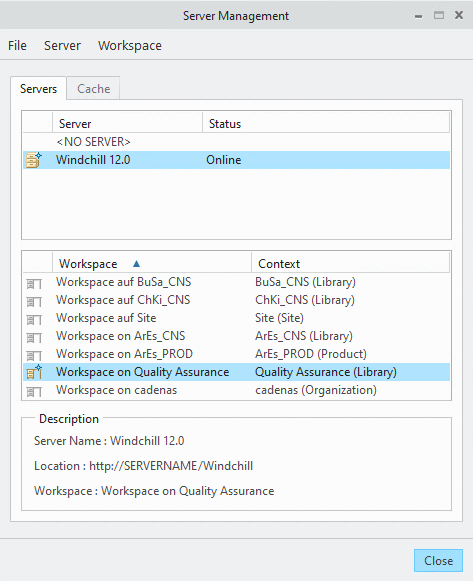Screen dimensions: 473x581
Task: Switch to the Cache tab
Action: [93, 89]
